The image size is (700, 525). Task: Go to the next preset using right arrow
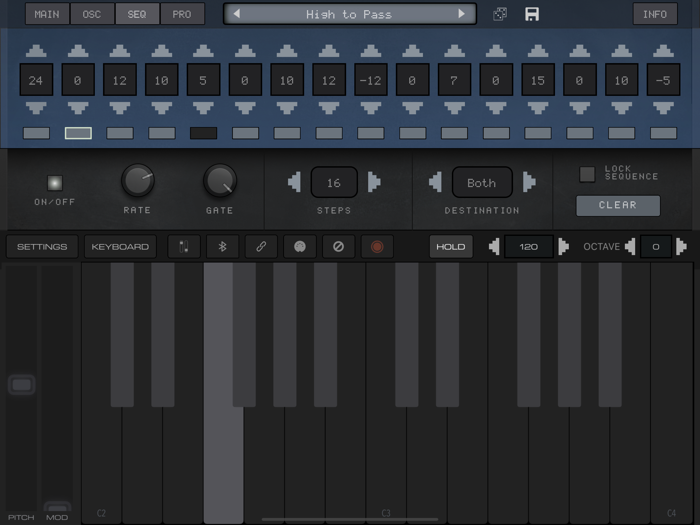tap(462, 14)
